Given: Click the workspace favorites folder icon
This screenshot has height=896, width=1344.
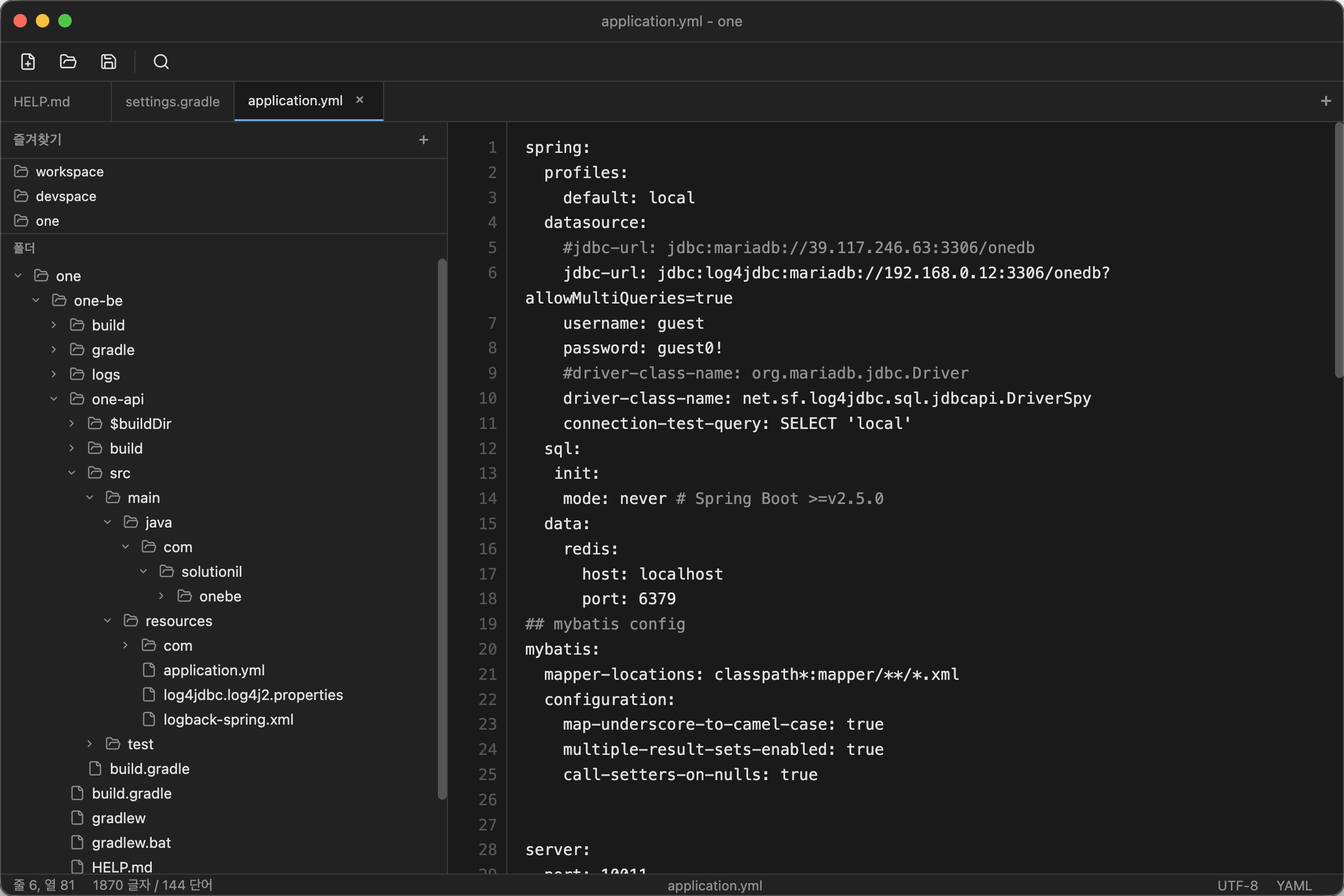Looking at the screenshot, I should click(x=21, y=171).
